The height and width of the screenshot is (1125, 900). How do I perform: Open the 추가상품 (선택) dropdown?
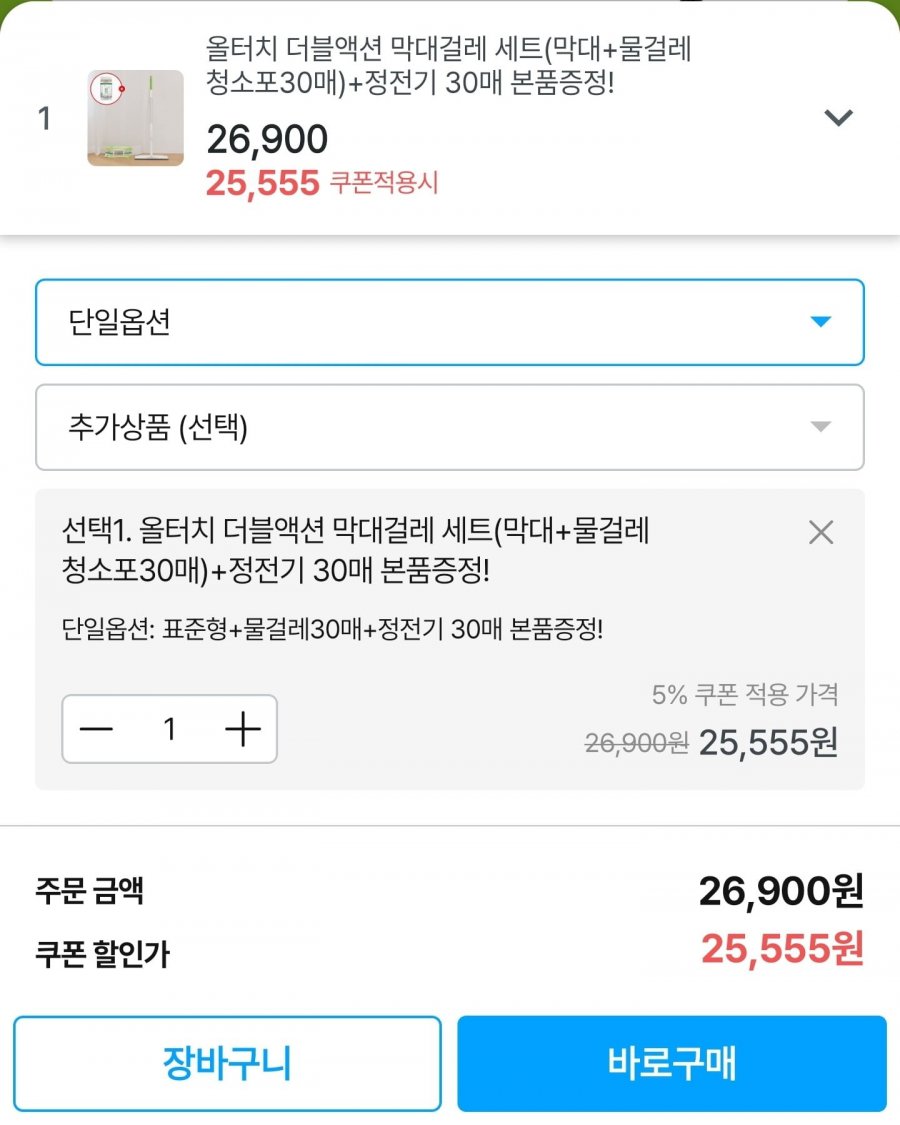450,427
